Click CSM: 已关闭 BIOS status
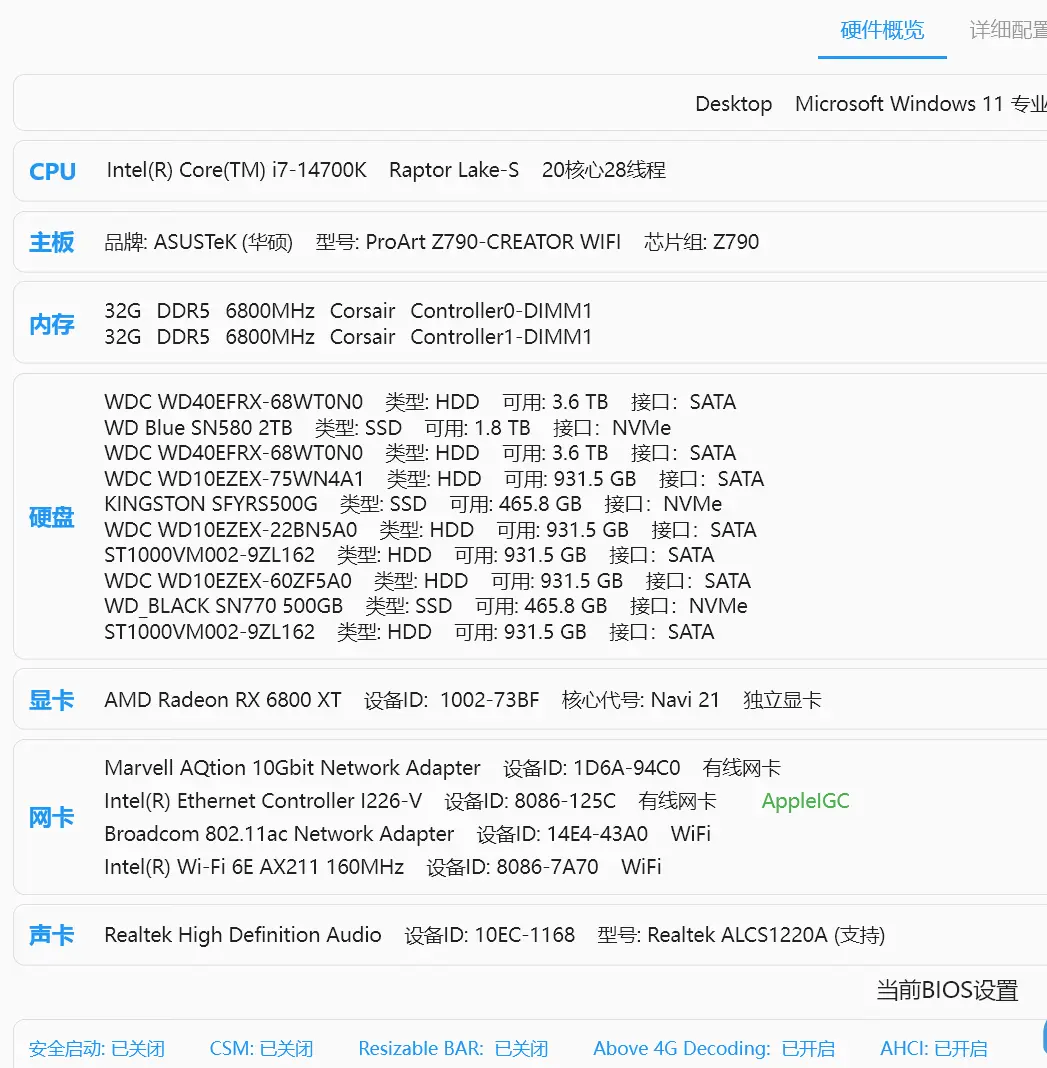1047x1068 pixels. click(262, 1048)
